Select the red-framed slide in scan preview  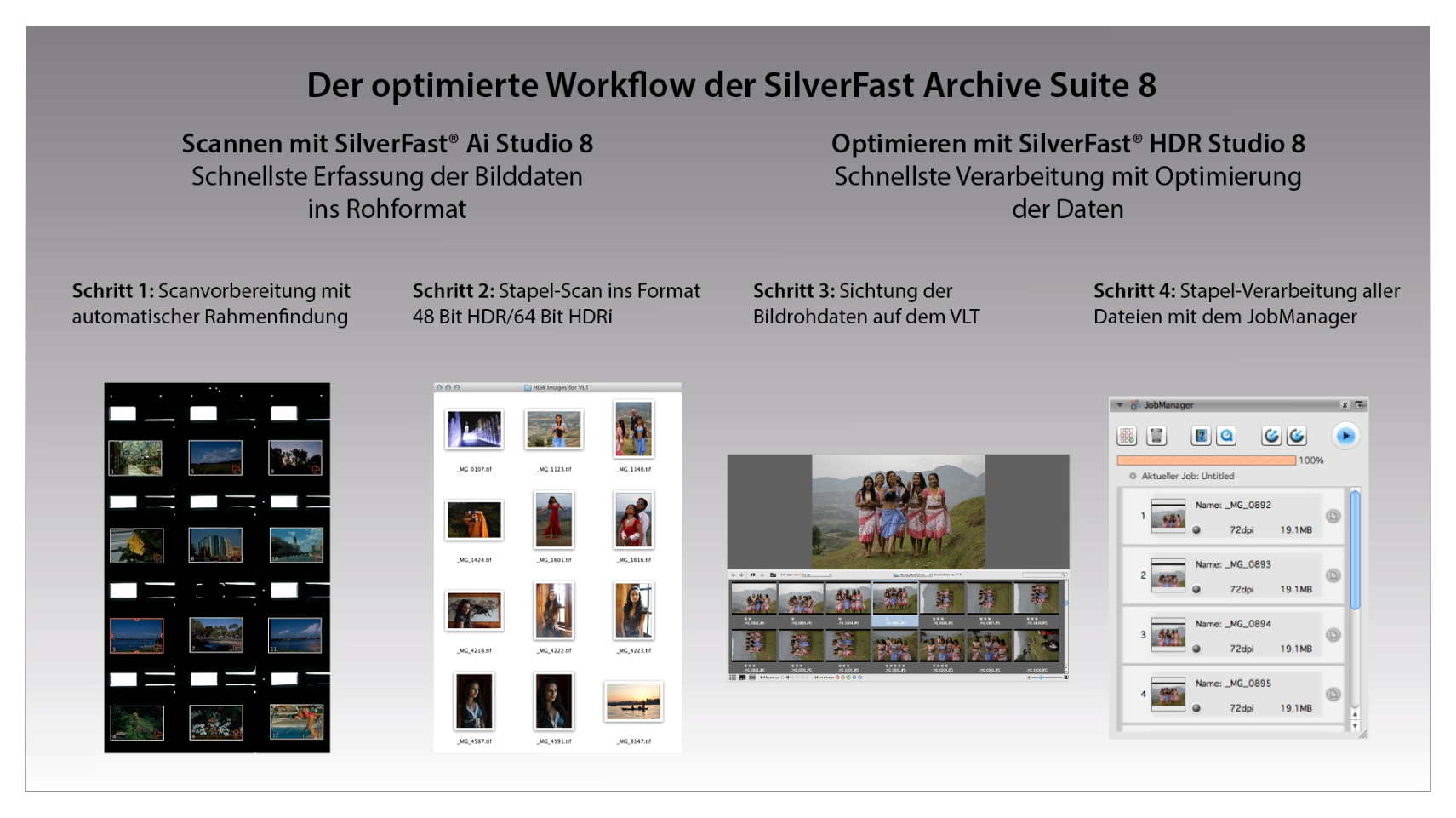136,635
